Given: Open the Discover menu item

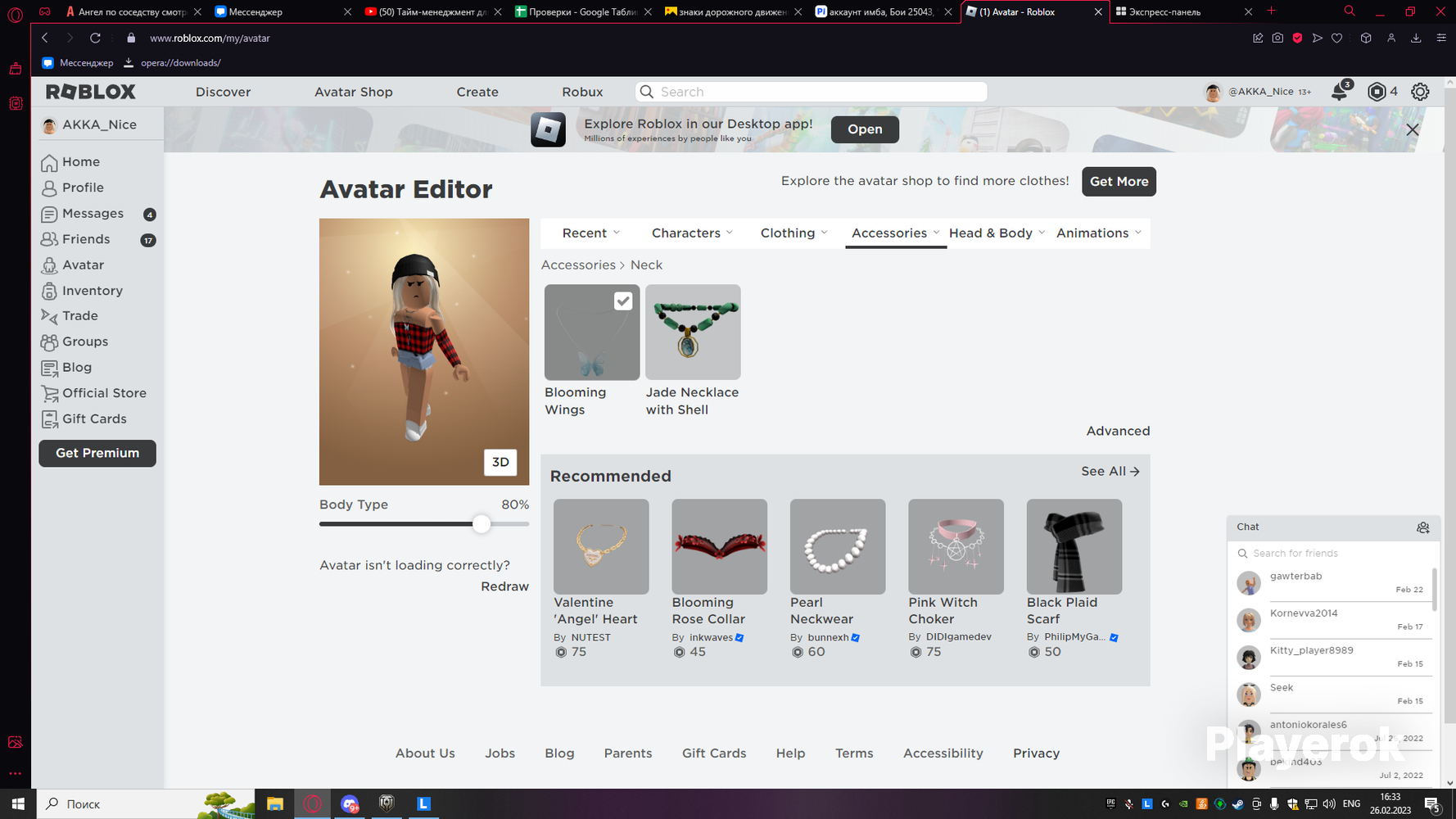Looking at the screenshot, I should [x=223, y=92].
